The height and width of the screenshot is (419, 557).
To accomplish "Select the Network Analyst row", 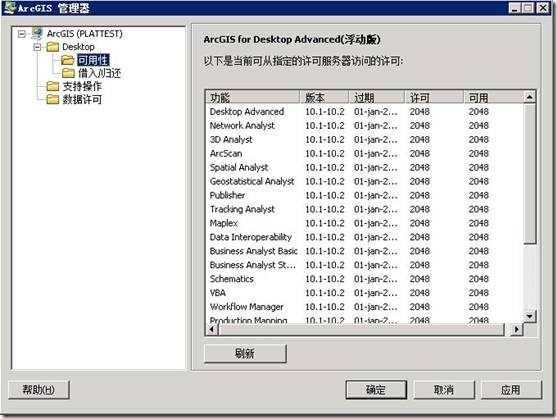I will [364, 125].
